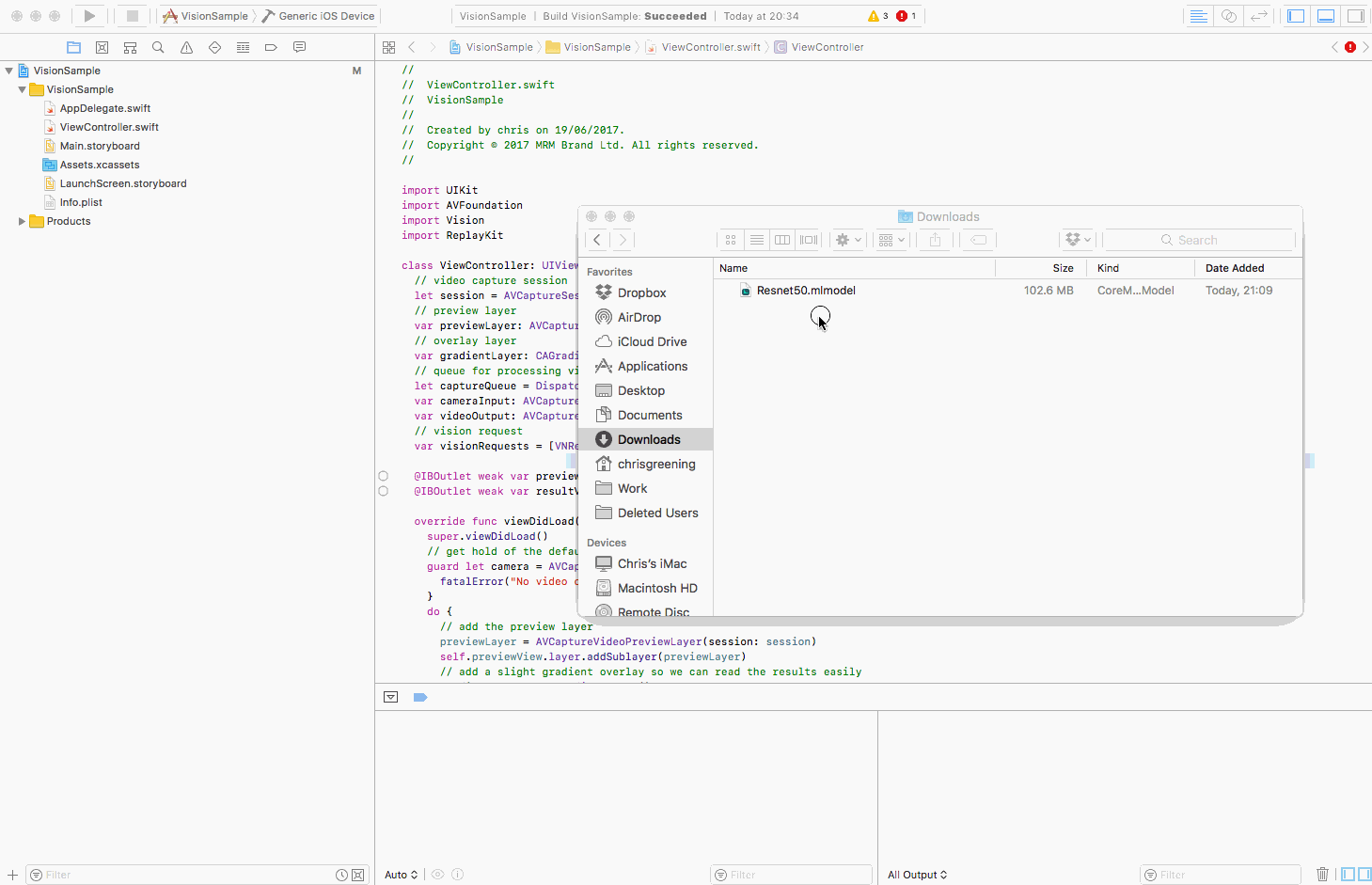
Task: Select Downloads in the Finder sidebar
Action: pos(647,438)
